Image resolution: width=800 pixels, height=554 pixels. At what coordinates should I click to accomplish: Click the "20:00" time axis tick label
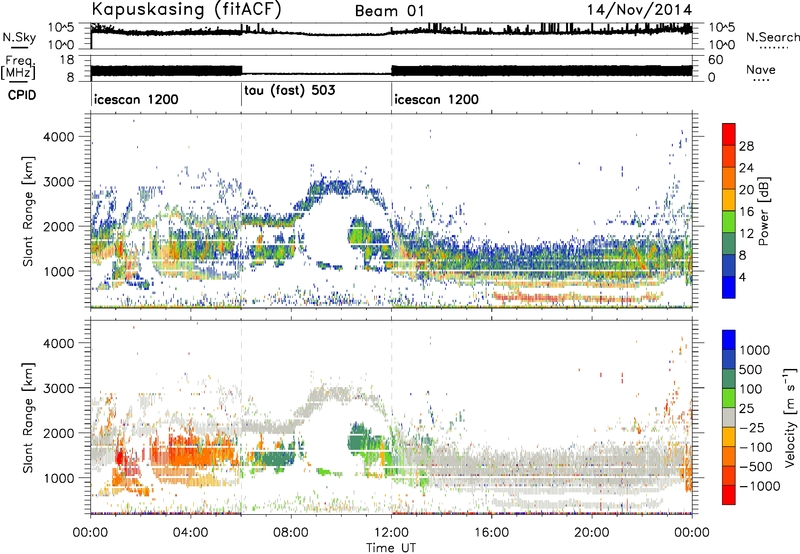coord(592,533)
